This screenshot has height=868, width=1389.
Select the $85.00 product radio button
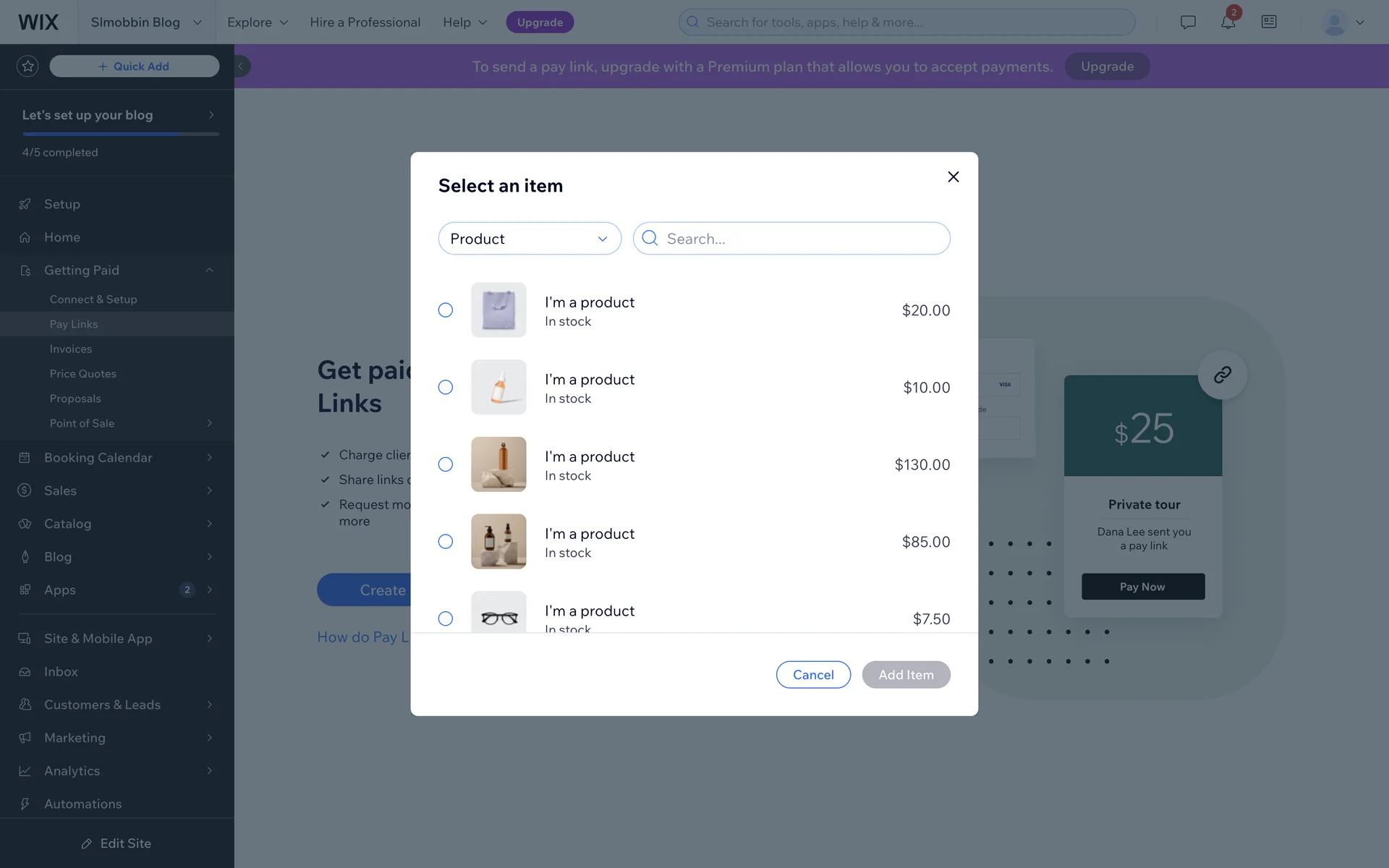(446, 542)
